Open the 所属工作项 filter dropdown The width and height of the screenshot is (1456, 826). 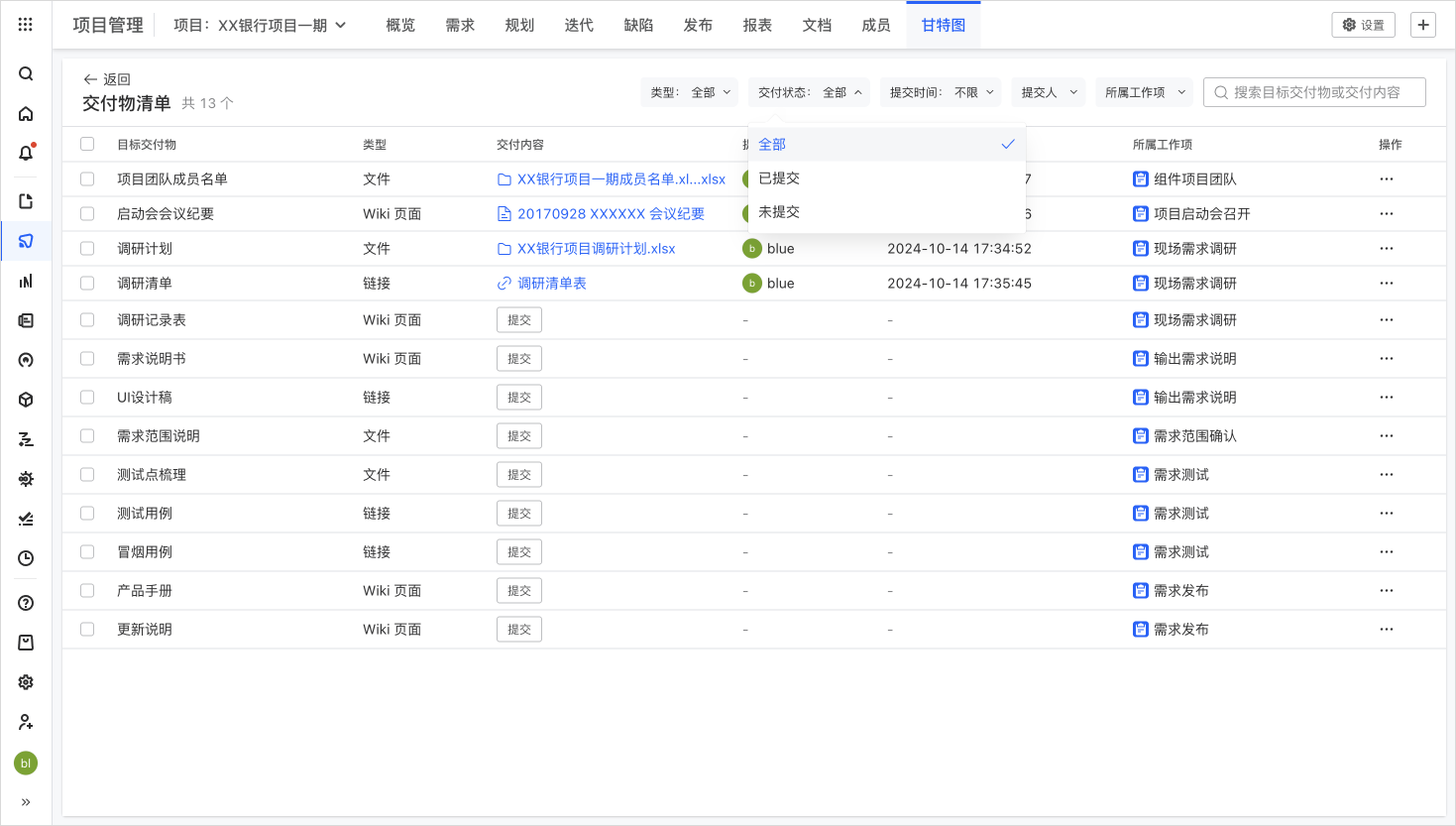click(1145, 92)
